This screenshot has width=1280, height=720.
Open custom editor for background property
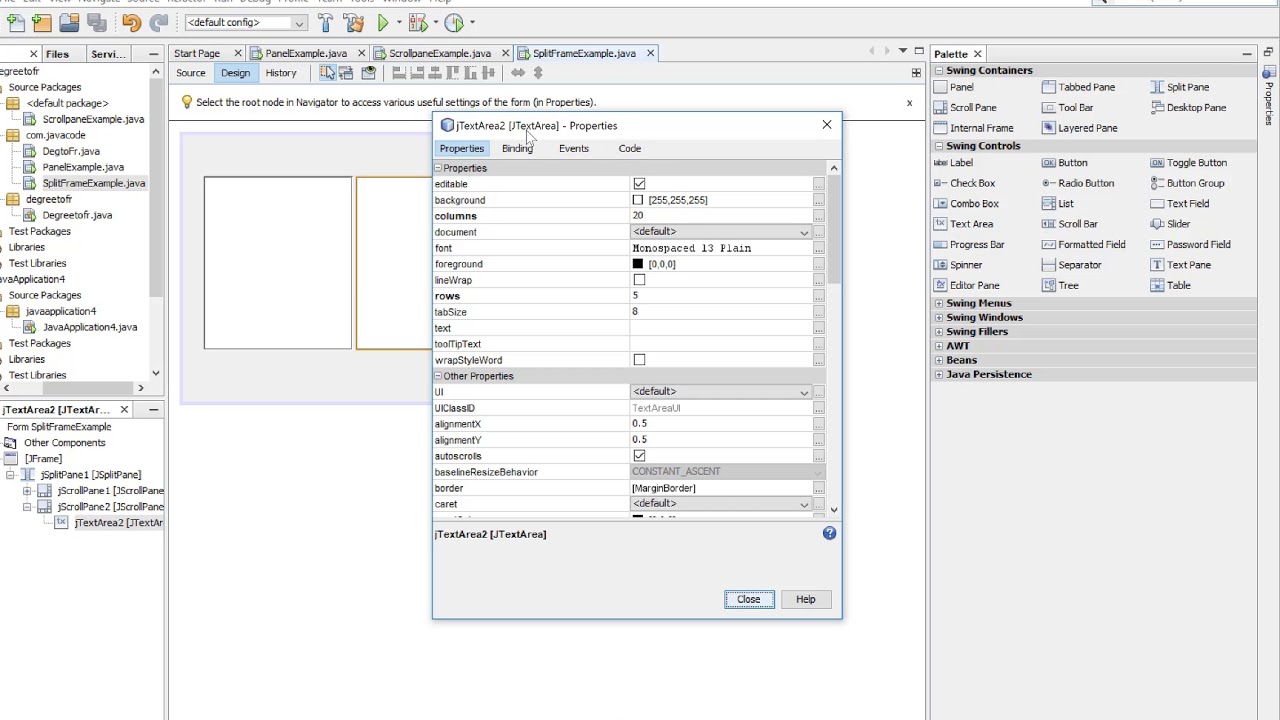pos(818,201)
